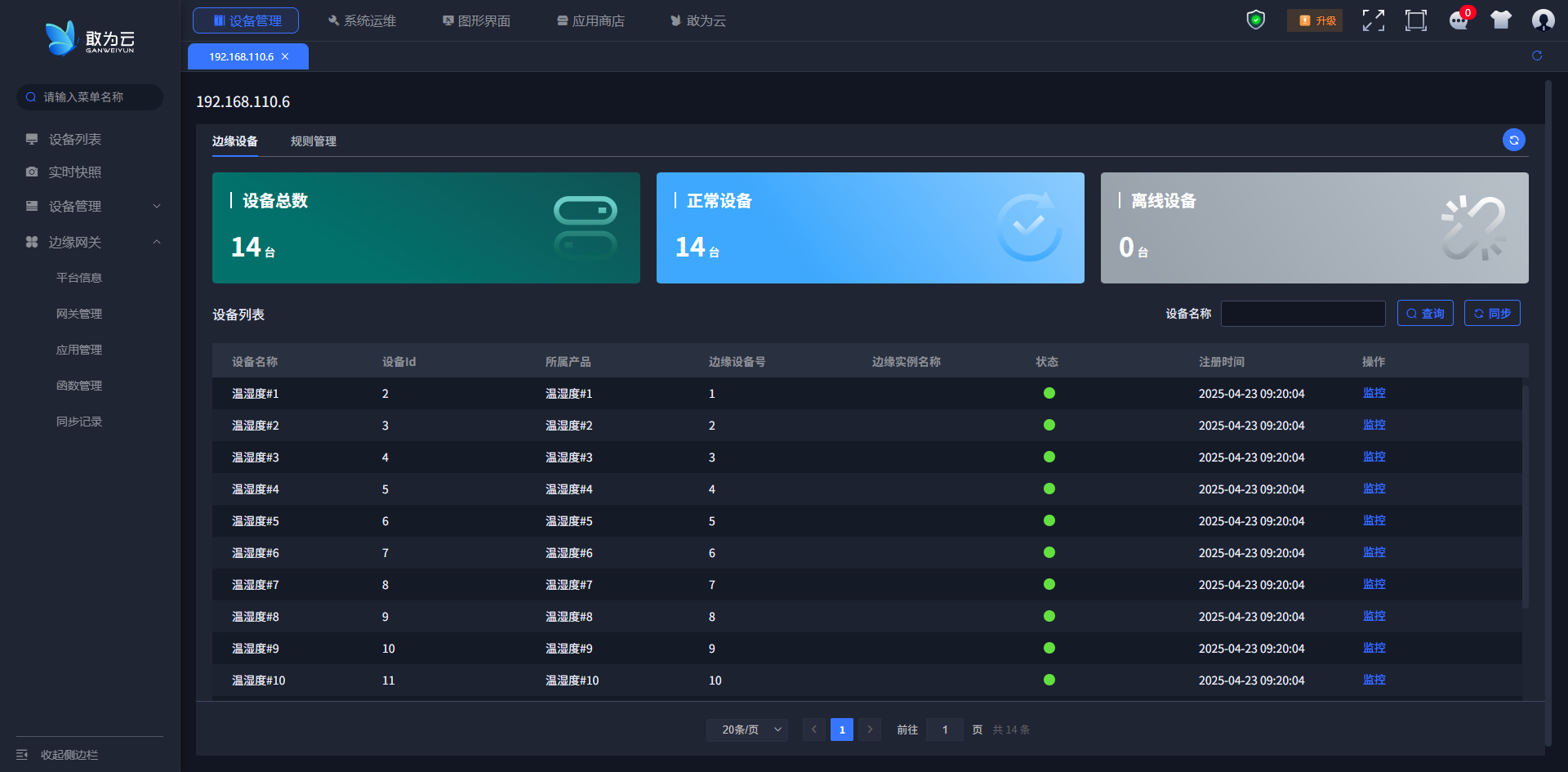
Task: Click the 设备名称 search input field
Action: tap(1303, 314)
